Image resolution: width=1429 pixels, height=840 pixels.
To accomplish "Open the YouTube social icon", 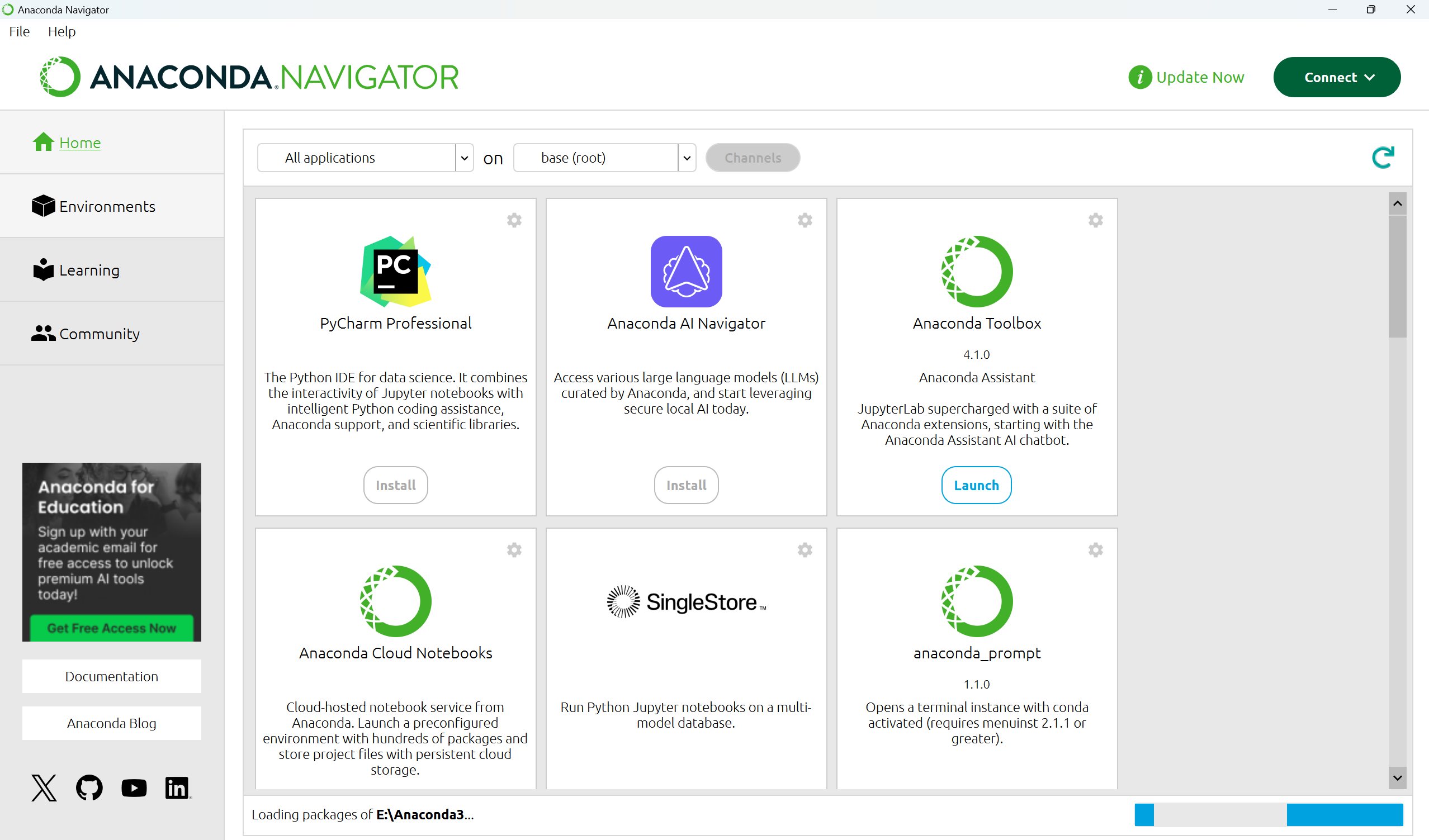I will click(134, 787).
